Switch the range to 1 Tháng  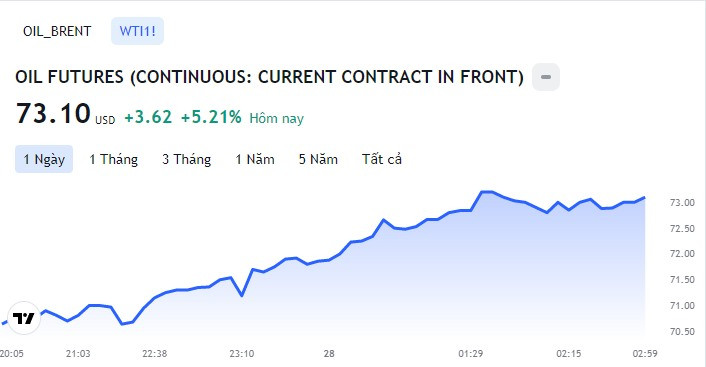point(113,159)
